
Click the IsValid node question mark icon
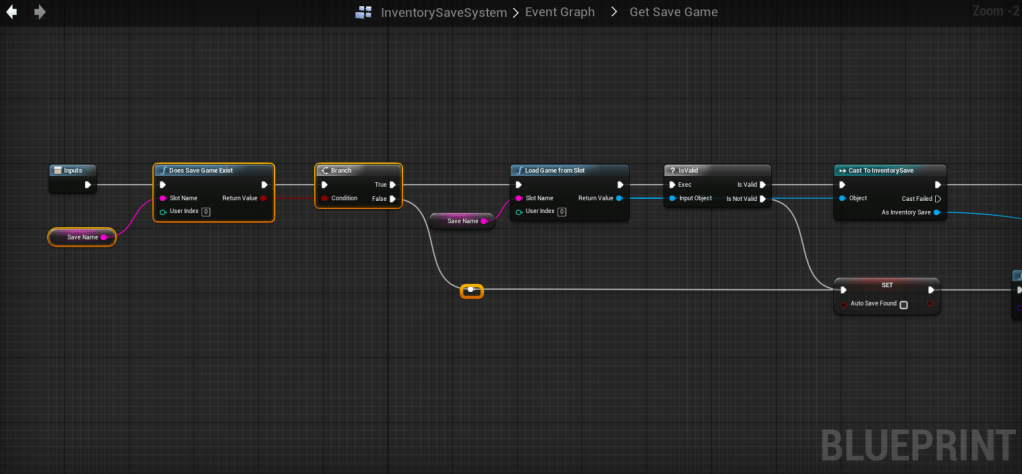tap(672, 170)
